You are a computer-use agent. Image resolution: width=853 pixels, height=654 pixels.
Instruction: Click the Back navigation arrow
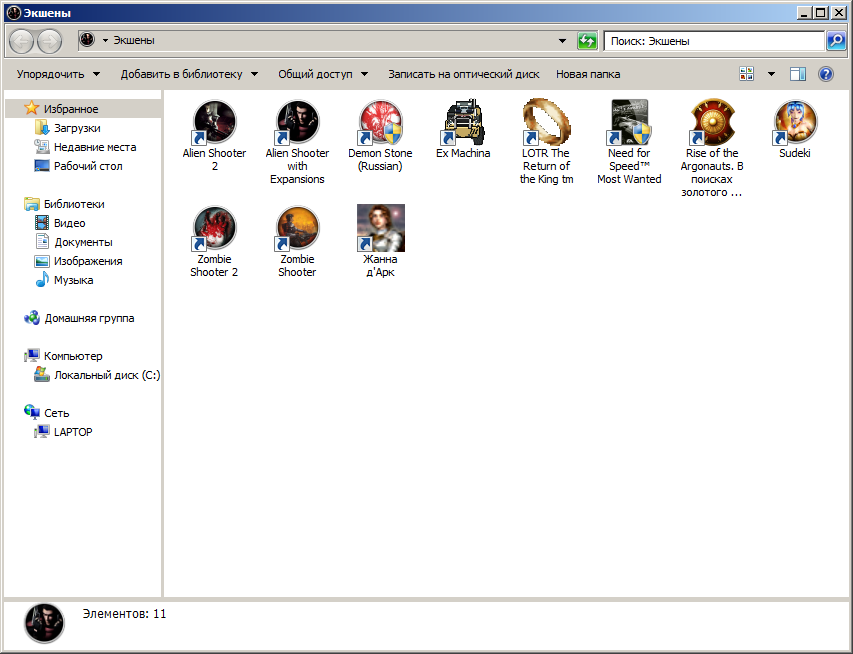pyautogui.click(x=22, y=41)
